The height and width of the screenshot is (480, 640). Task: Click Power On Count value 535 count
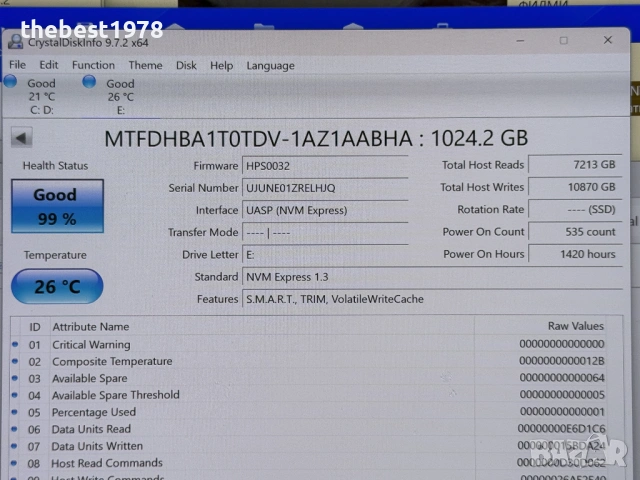point(575,231)
